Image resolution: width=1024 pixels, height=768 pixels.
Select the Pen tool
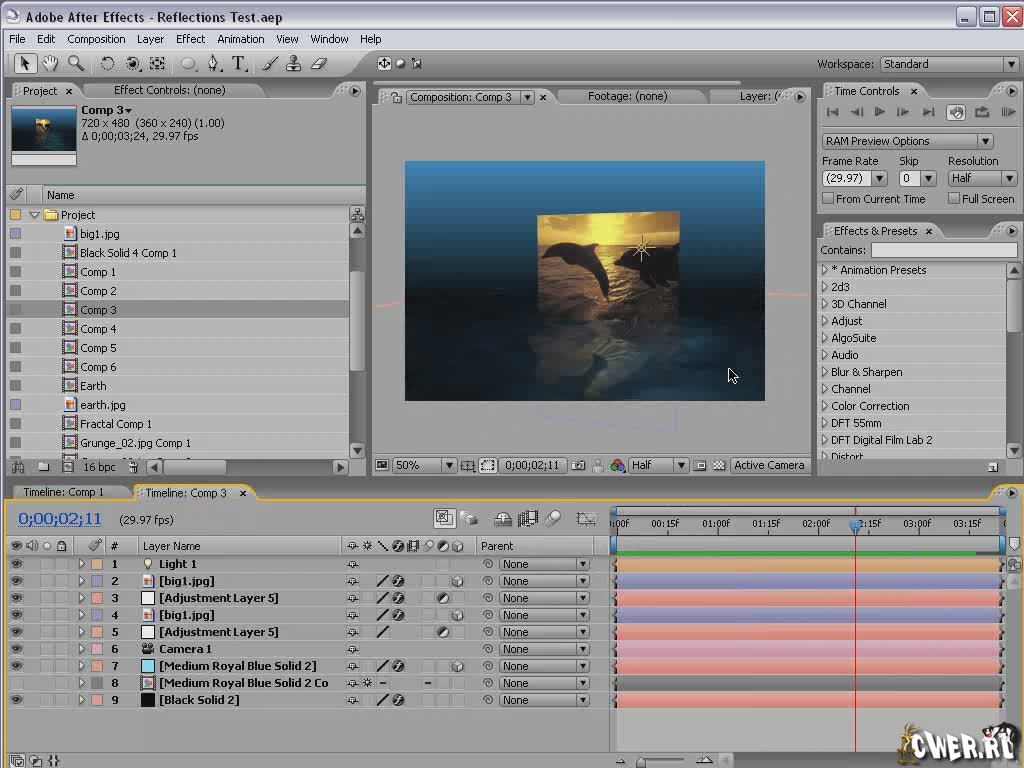(x=213, y=64)
